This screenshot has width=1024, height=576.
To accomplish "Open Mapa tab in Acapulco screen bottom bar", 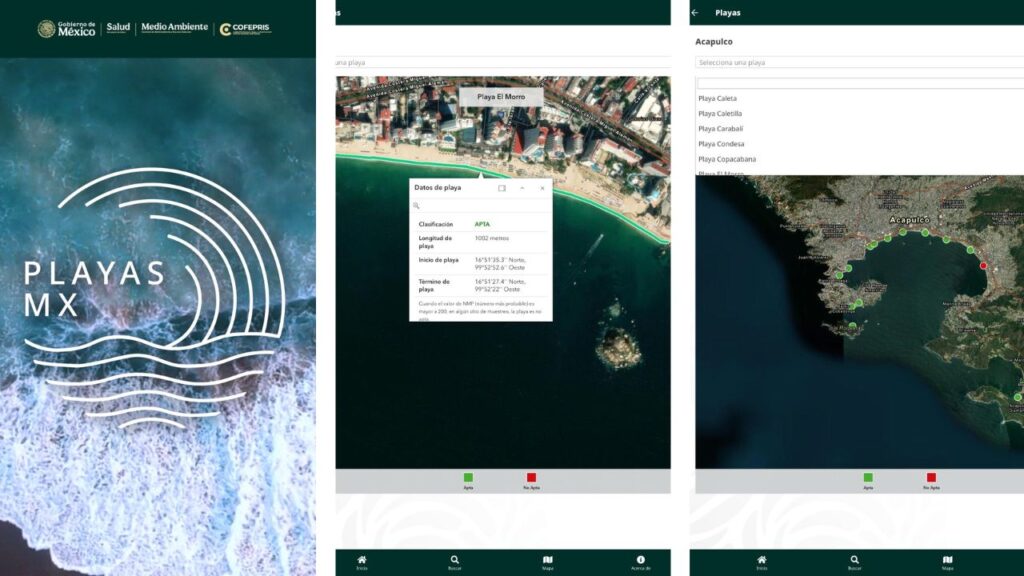I will [948, 562].
